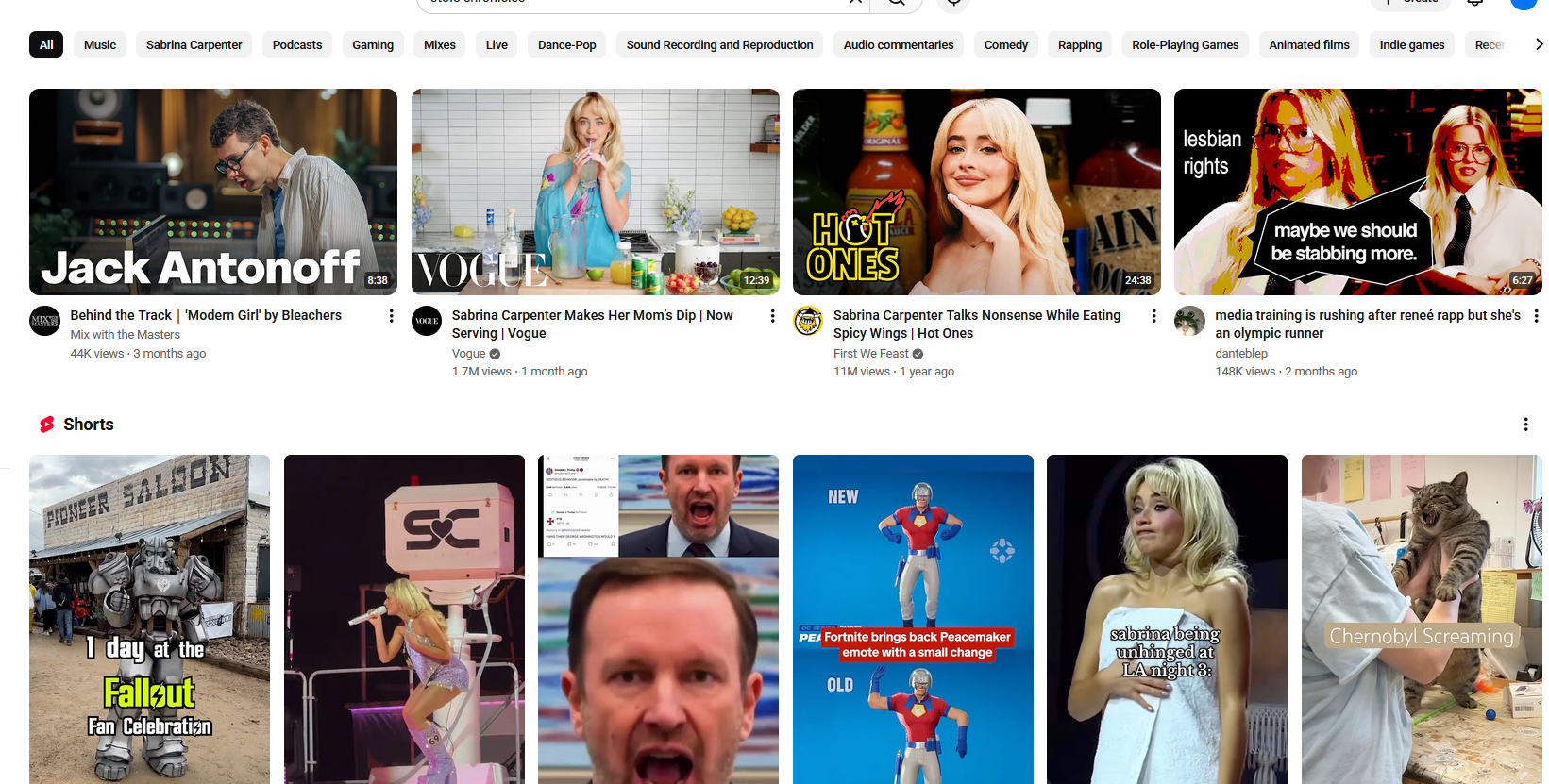Open options menu for media training video
Viewport: 1549px width, 784px height.
point(1536,316)
